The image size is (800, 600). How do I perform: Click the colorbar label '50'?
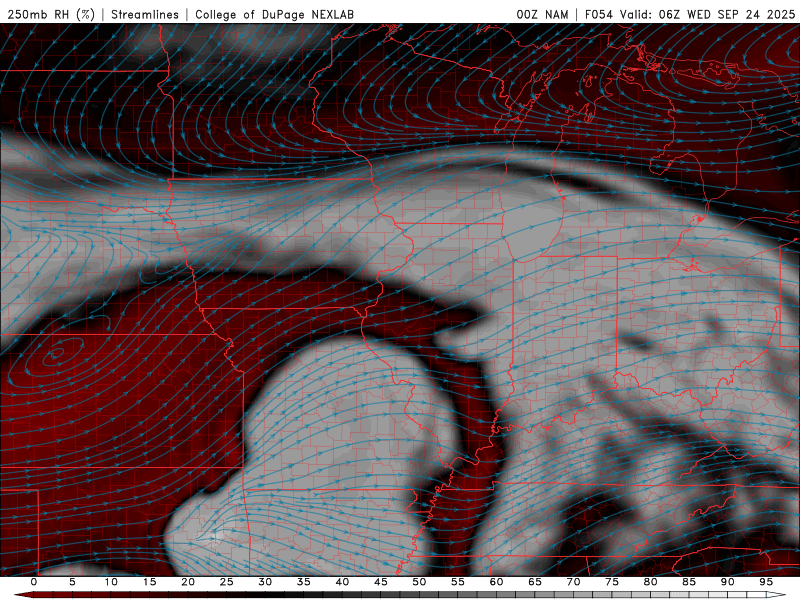[x=419, y=582]
